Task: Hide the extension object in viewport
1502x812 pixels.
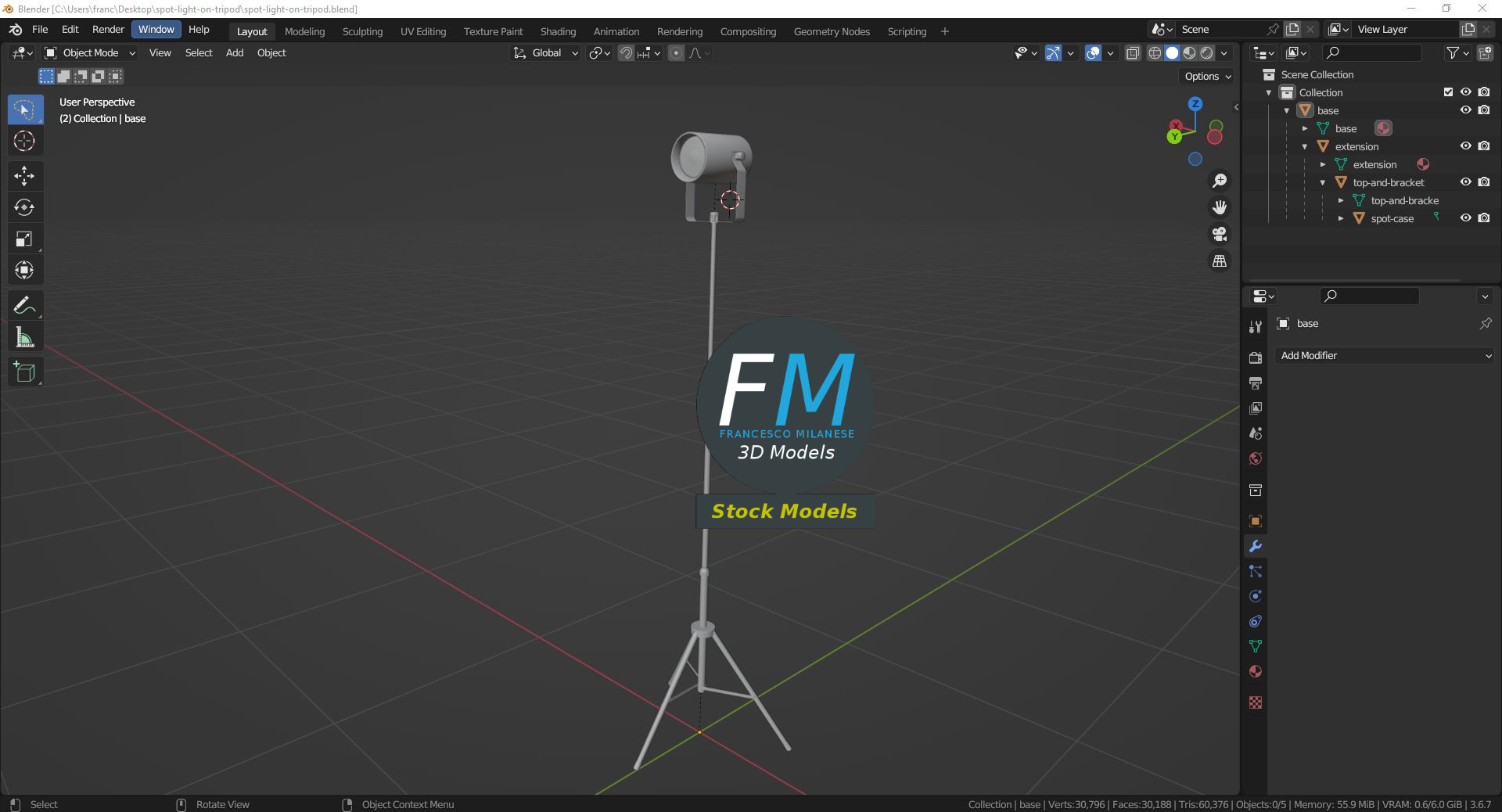Action: [x=1466, y=146]
